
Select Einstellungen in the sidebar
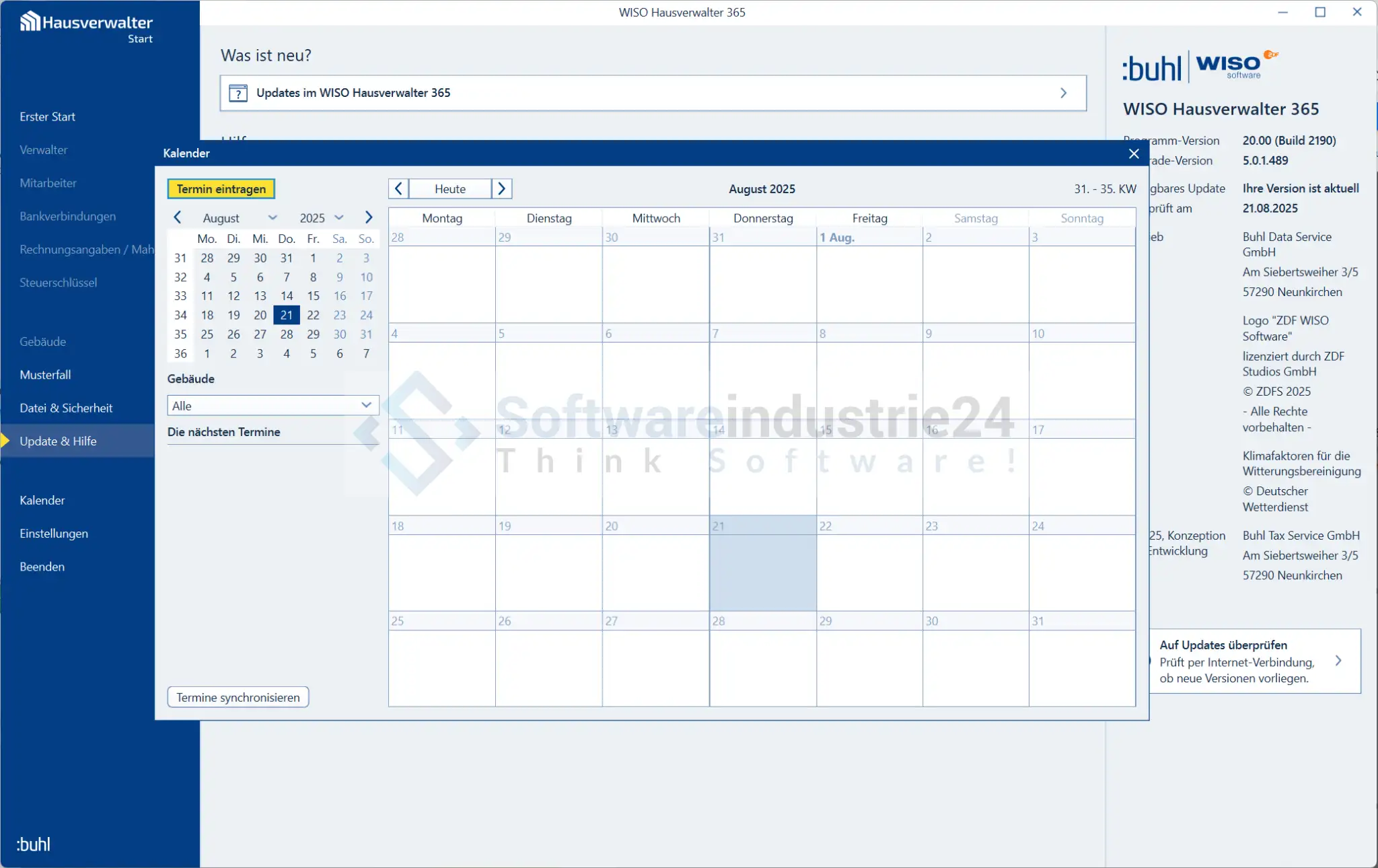(54, 534)
